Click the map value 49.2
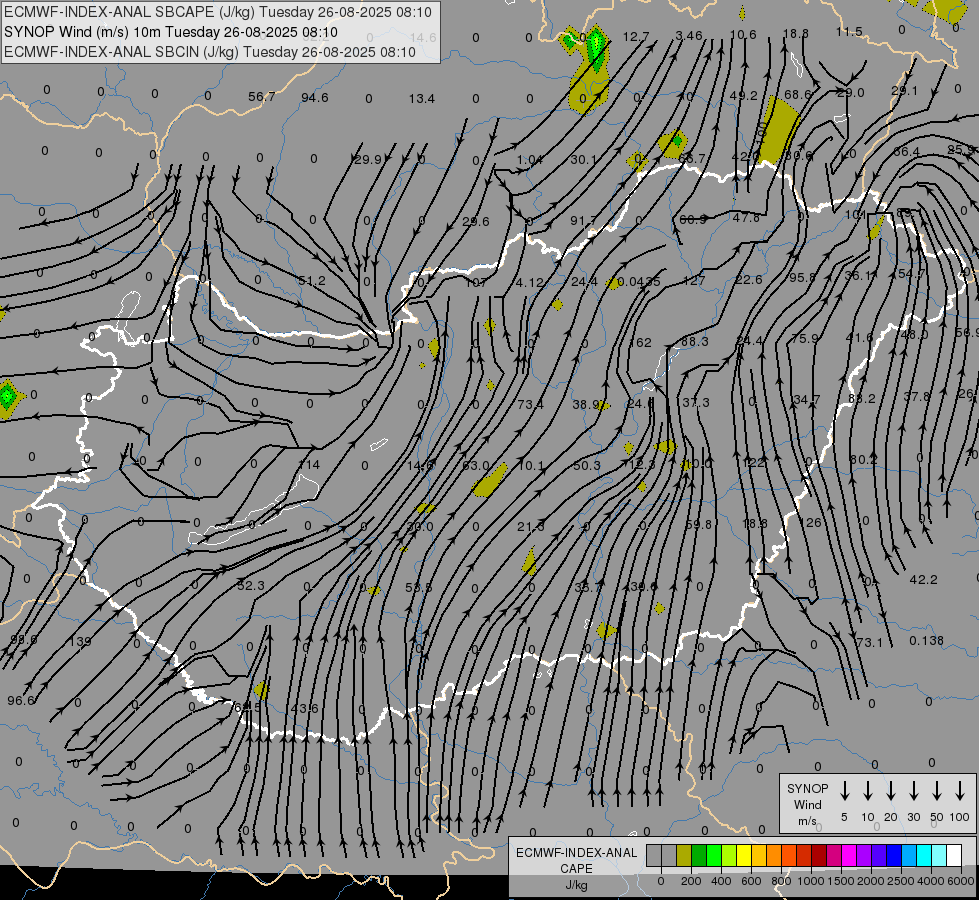 (x=744, y=96)
